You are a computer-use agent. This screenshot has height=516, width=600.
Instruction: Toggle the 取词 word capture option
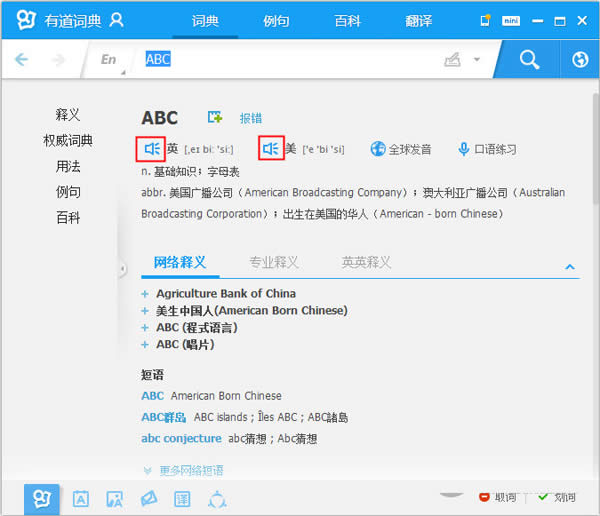497,497
